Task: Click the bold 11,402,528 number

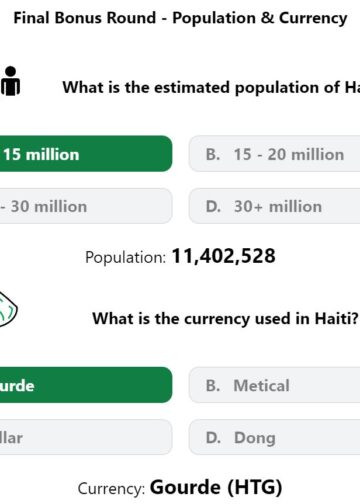Action: (x=223, y=256)
